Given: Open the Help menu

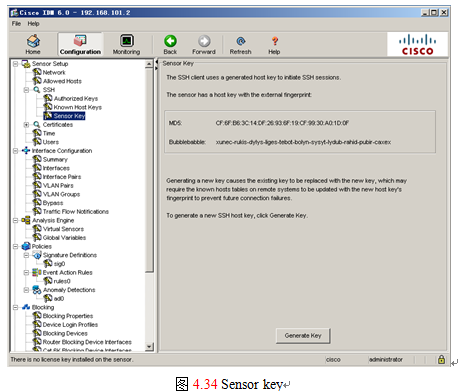Looking at the screenshot, I should 33,24.
